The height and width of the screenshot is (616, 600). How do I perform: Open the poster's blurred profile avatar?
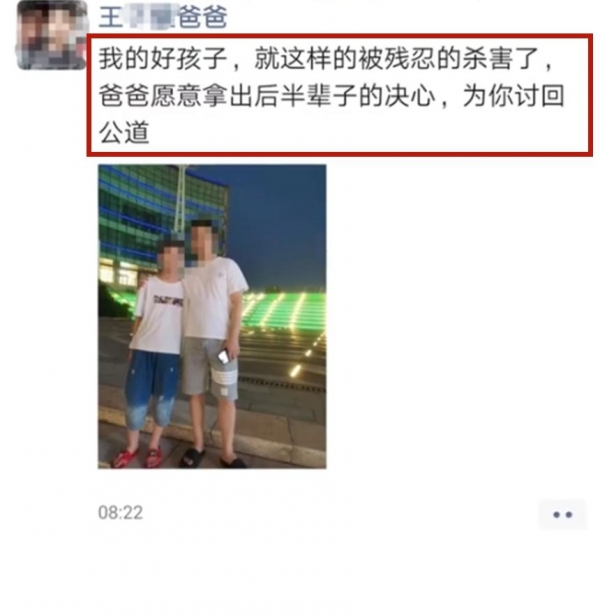52,35
